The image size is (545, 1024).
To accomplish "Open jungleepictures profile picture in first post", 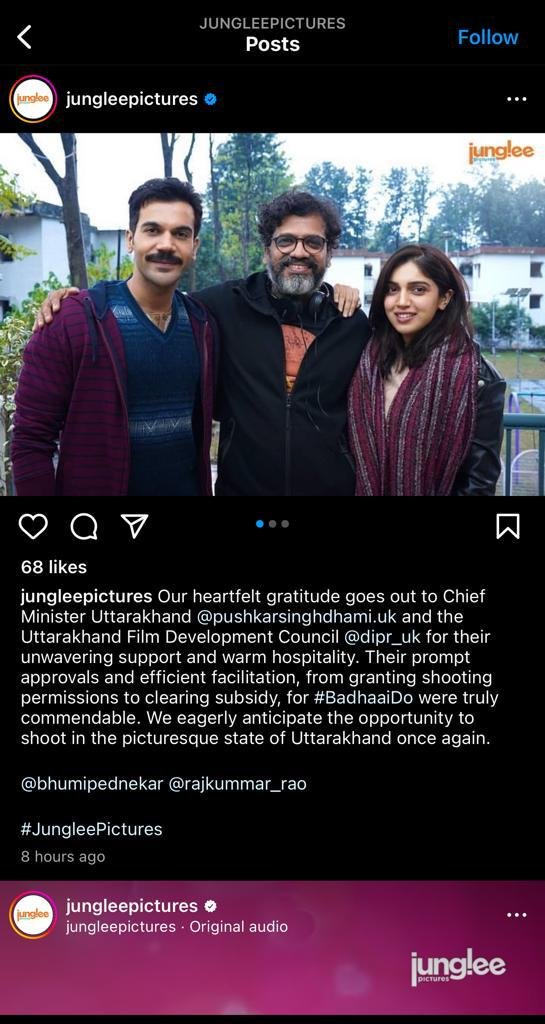I will [x=33, y=99].
